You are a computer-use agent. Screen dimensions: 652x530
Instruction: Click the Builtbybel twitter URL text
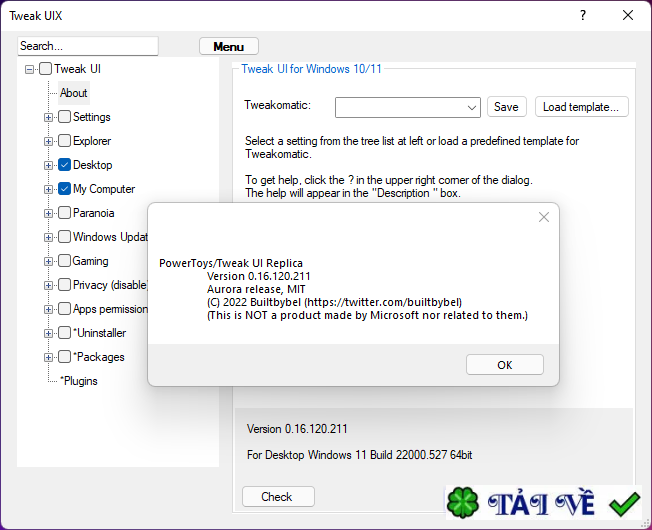coord(385,303)
